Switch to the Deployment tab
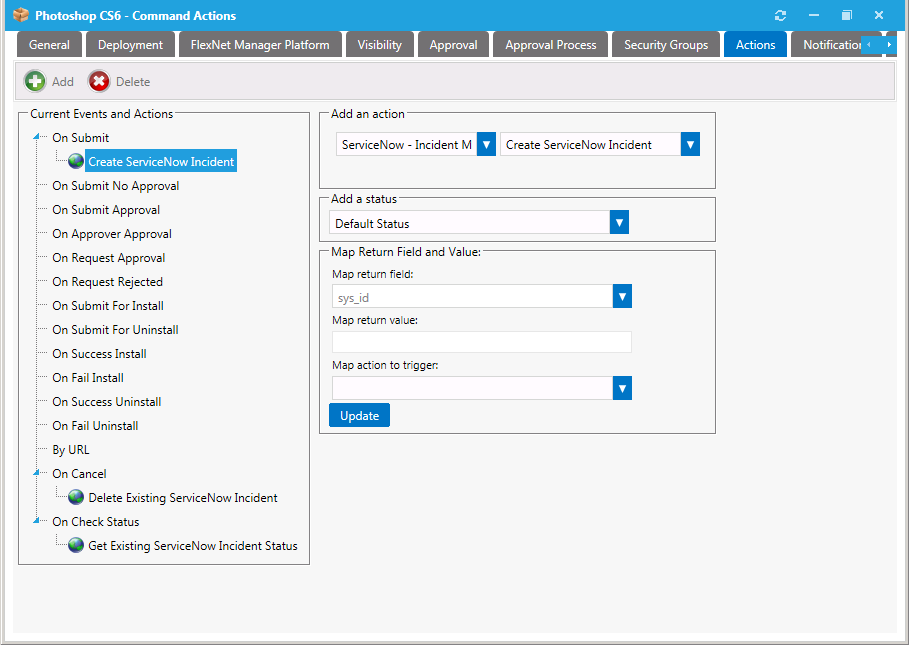The width and height of the screenshot is (910, 647). click(x=130, y=44)
